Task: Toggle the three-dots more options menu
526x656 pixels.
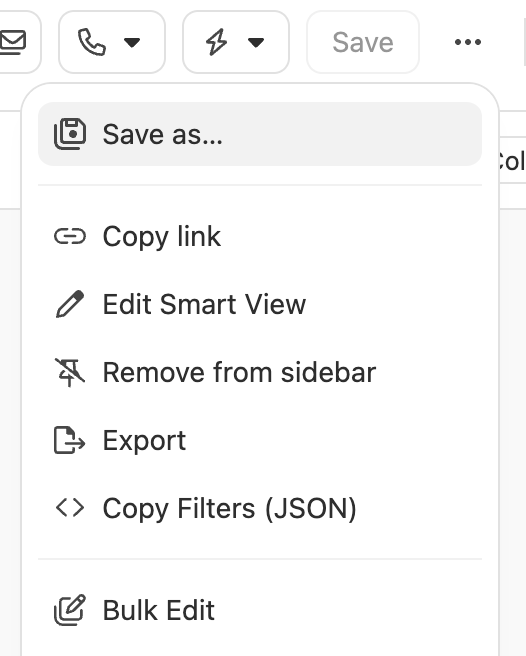Action: tap(468, 42)
